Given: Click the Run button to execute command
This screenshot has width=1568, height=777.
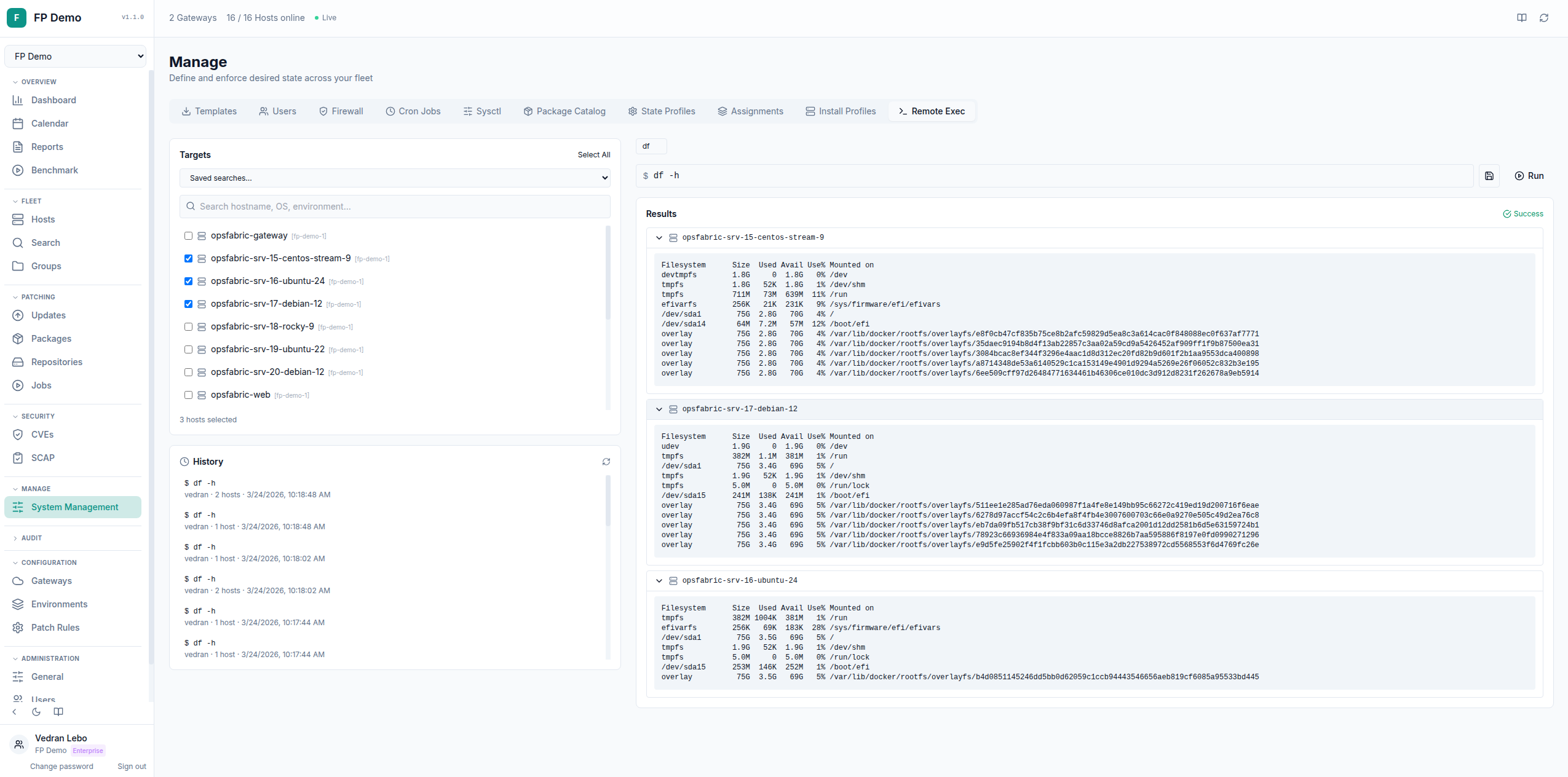Looking at the screenshot, I should 1529,176.
